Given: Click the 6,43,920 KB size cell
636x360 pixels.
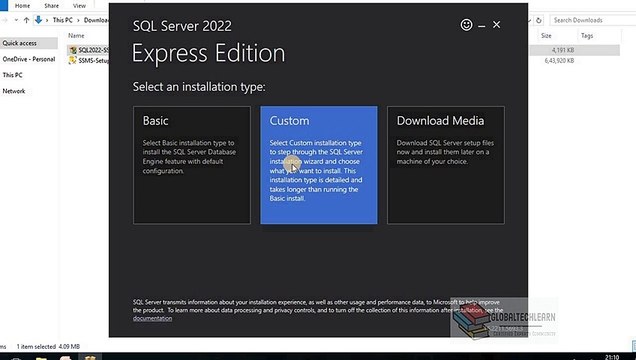Looking at the screenshot, I should coord(559,61).
